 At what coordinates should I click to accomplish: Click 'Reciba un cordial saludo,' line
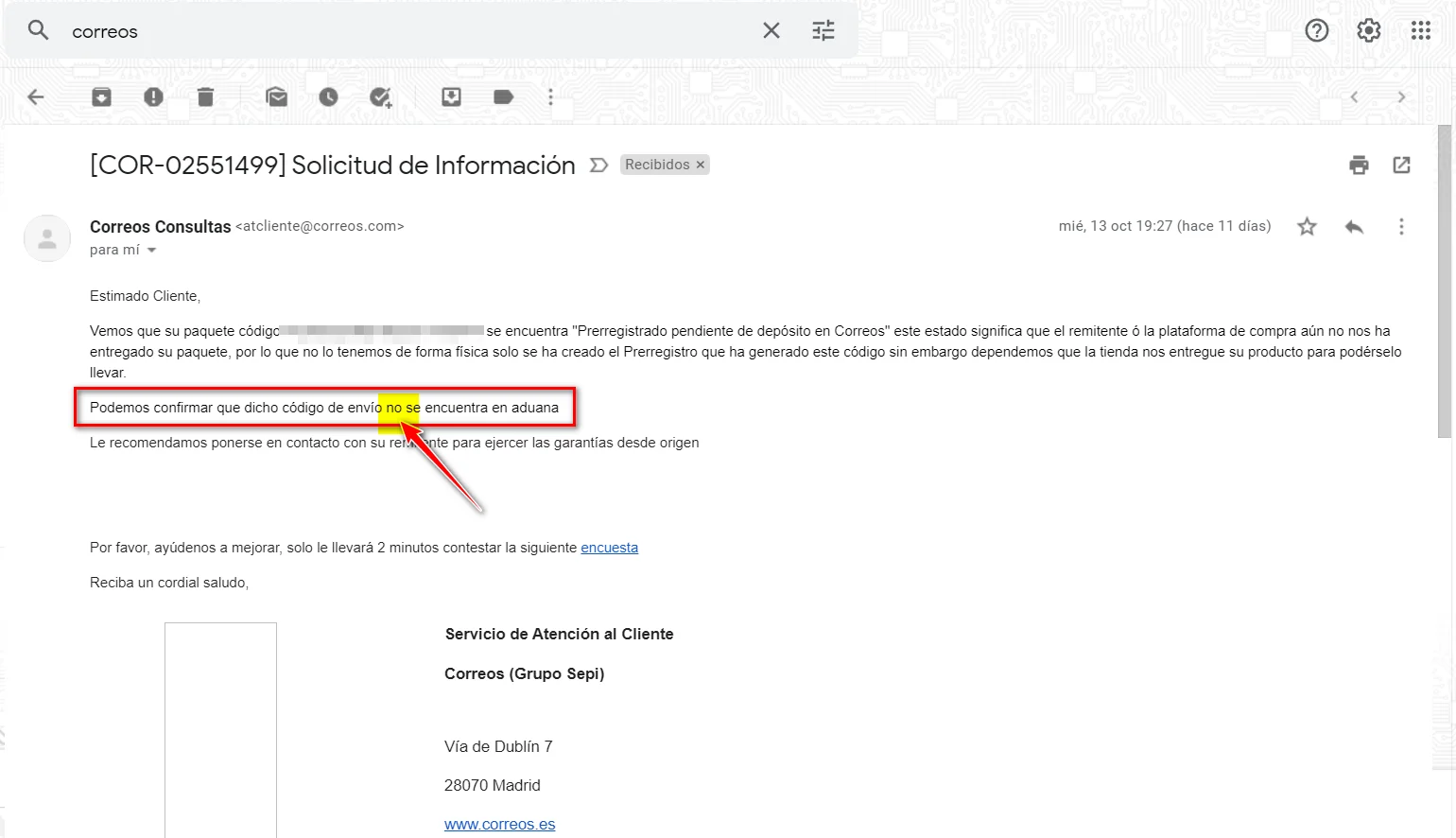(x=169, y=583)
